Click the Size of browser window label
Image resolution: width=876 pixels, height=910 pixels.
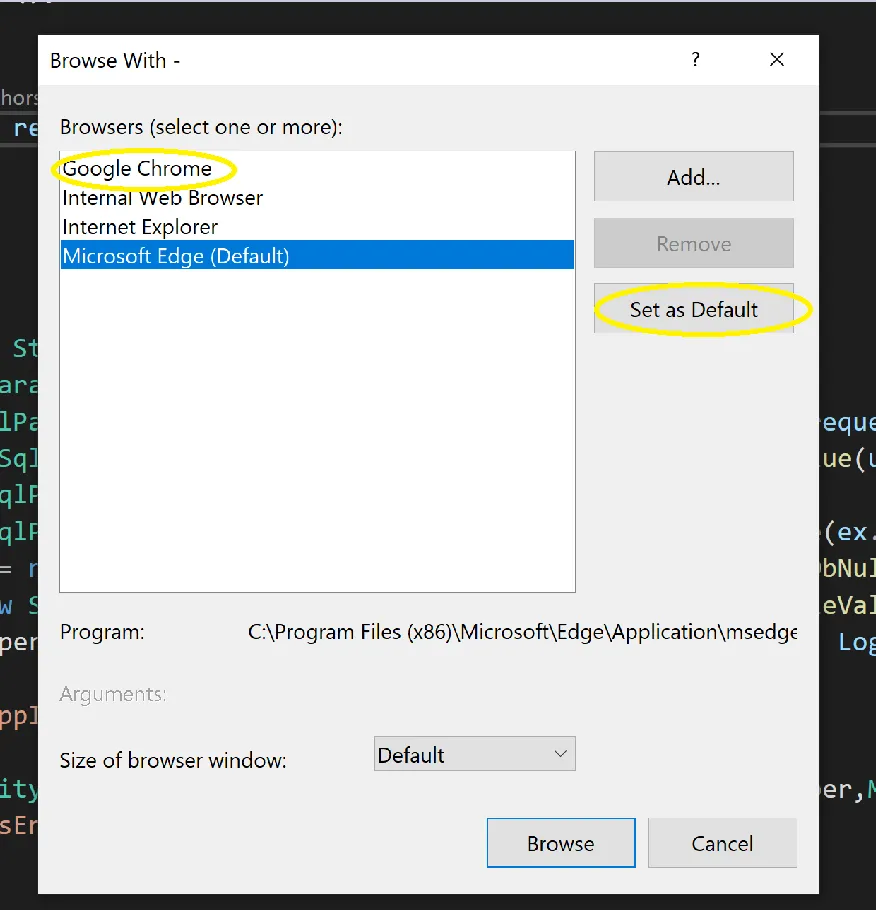point(173,760)
